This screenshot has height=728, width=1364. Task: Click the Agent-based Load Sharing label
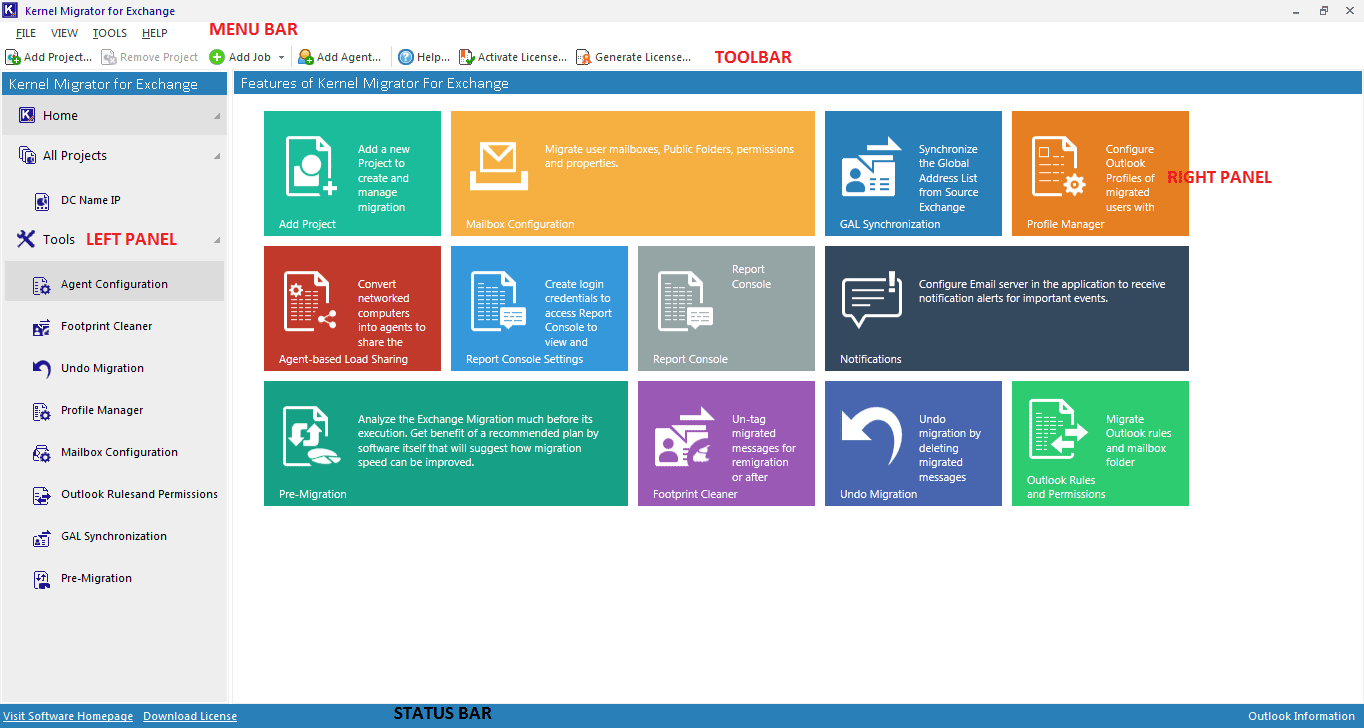coord(343,359)
